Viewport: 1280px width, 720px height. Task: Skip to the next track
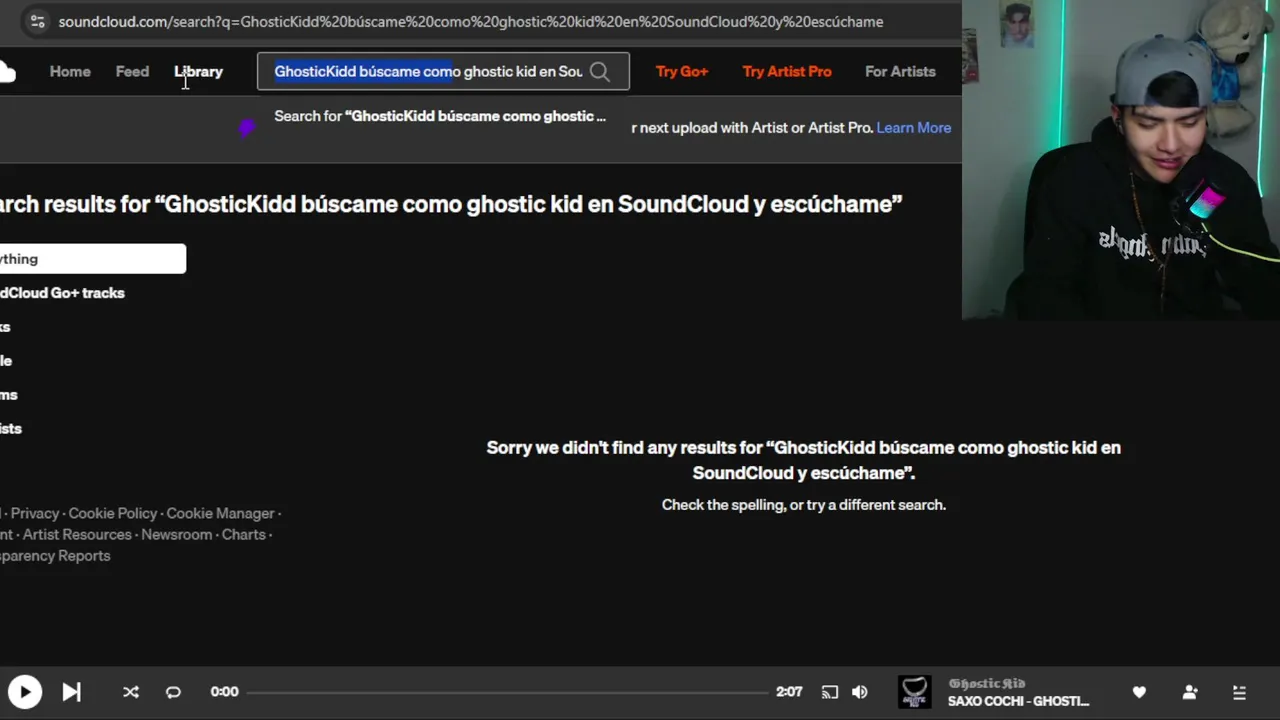click(x=71, y=692)
